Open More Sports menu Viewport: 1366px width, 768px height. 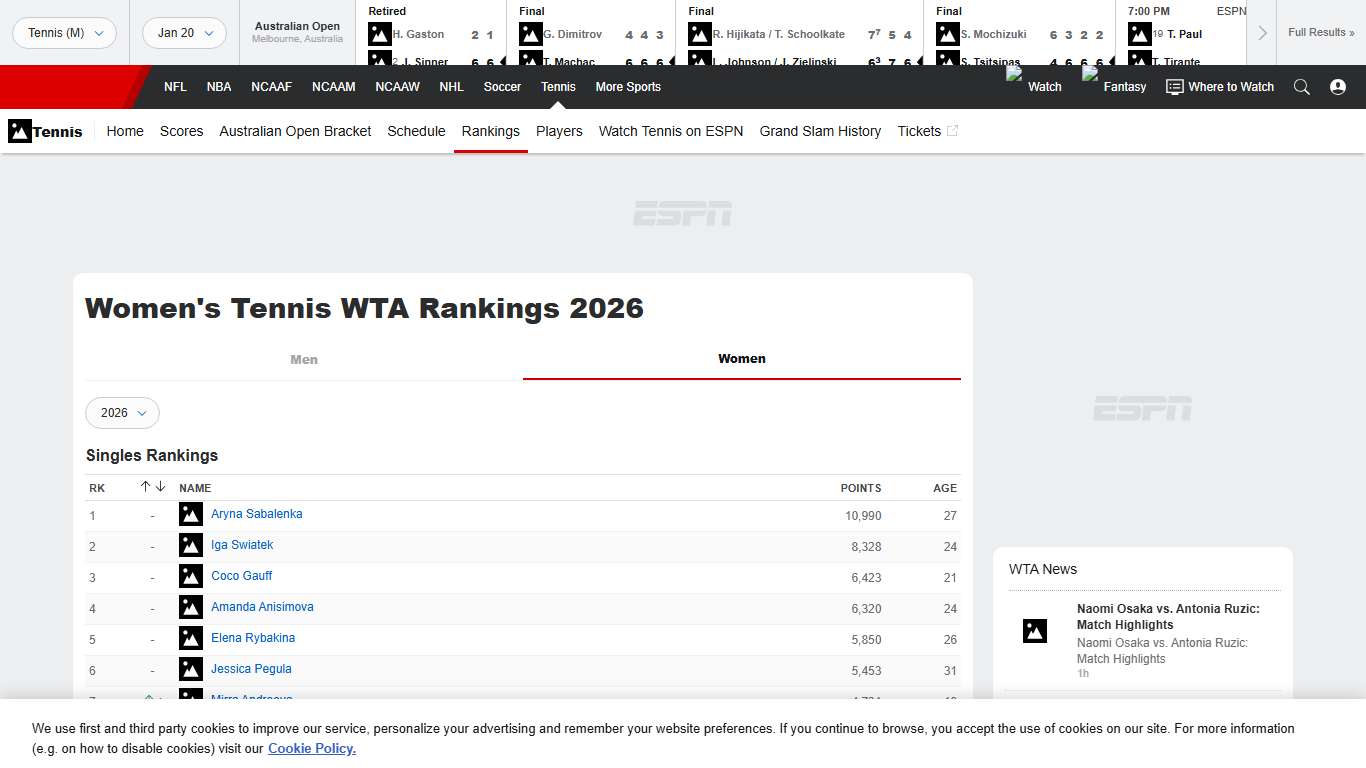tap(628, 87)
